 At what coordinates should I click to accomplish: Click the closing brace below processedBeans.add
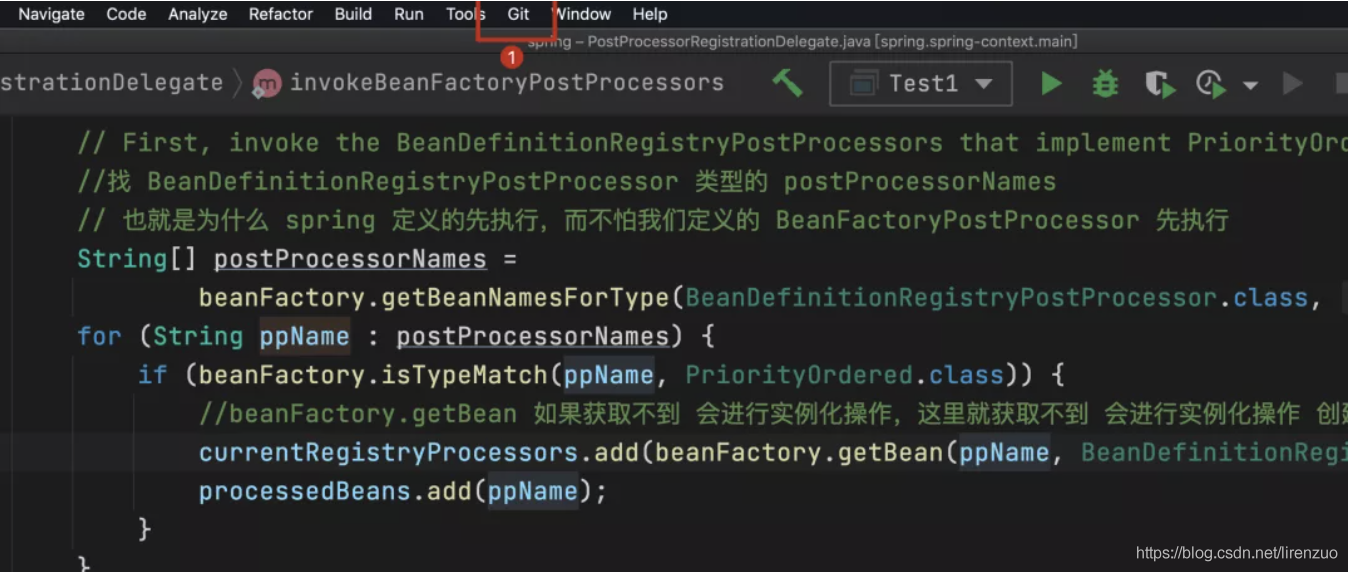pos(145,528)
